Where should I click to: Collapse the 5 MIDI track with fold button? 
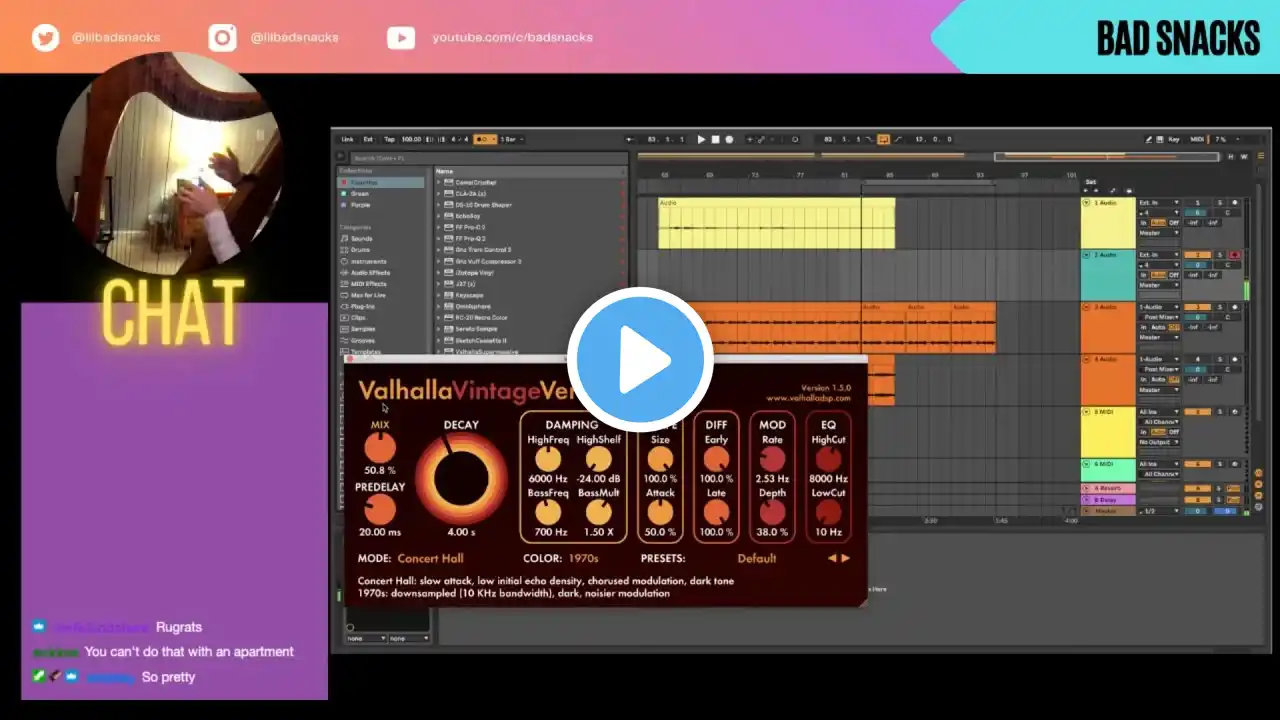tap(1087, 411)
